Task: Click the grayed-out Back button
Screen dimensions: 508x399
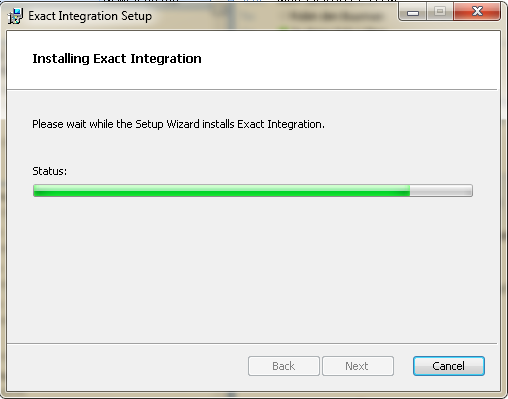Action: tap(284, 366)
